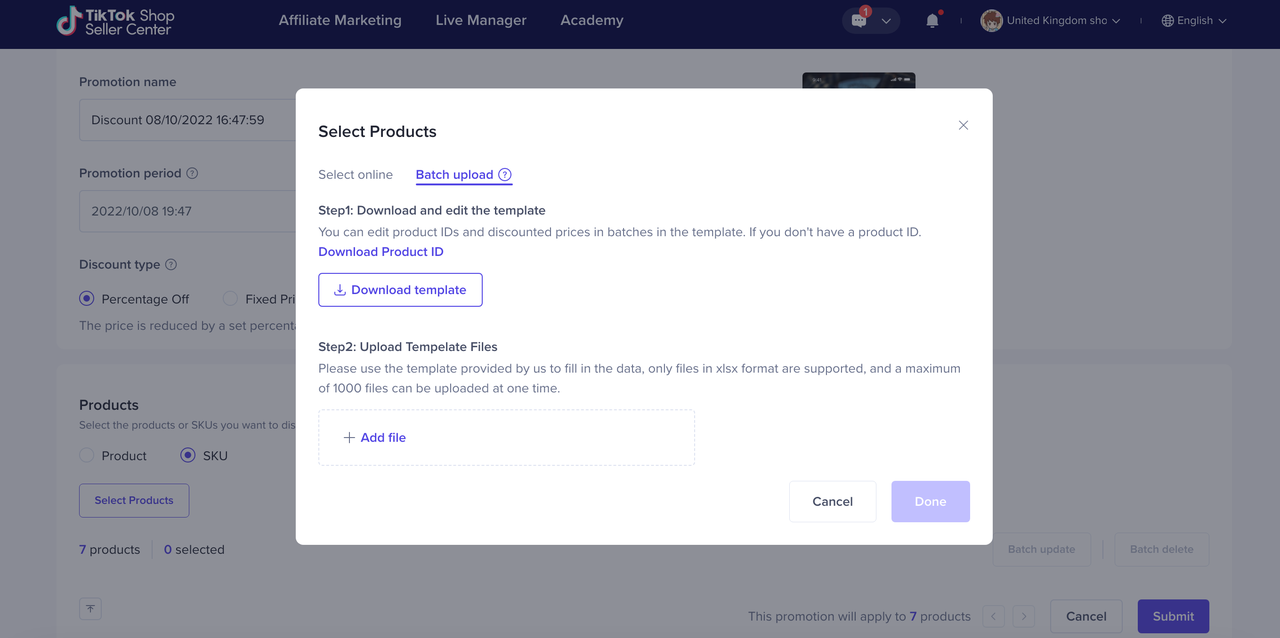The height and width of the screenshot is (638, 1280).
Task: Click the Batch upload help icon
Action: 505,175
